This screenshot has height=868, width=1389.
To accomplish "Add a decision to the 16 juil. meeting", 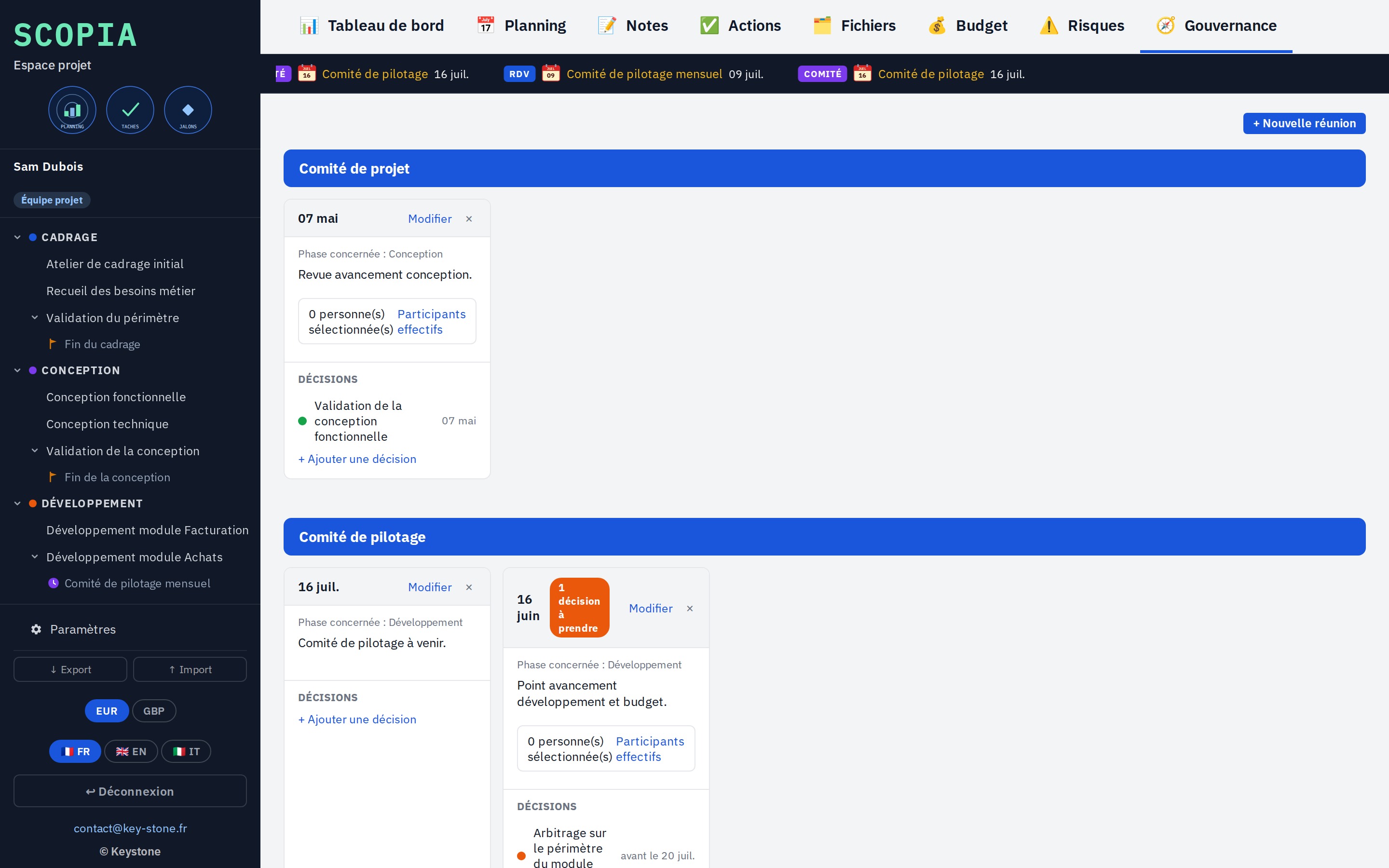I will click(357, 720).
